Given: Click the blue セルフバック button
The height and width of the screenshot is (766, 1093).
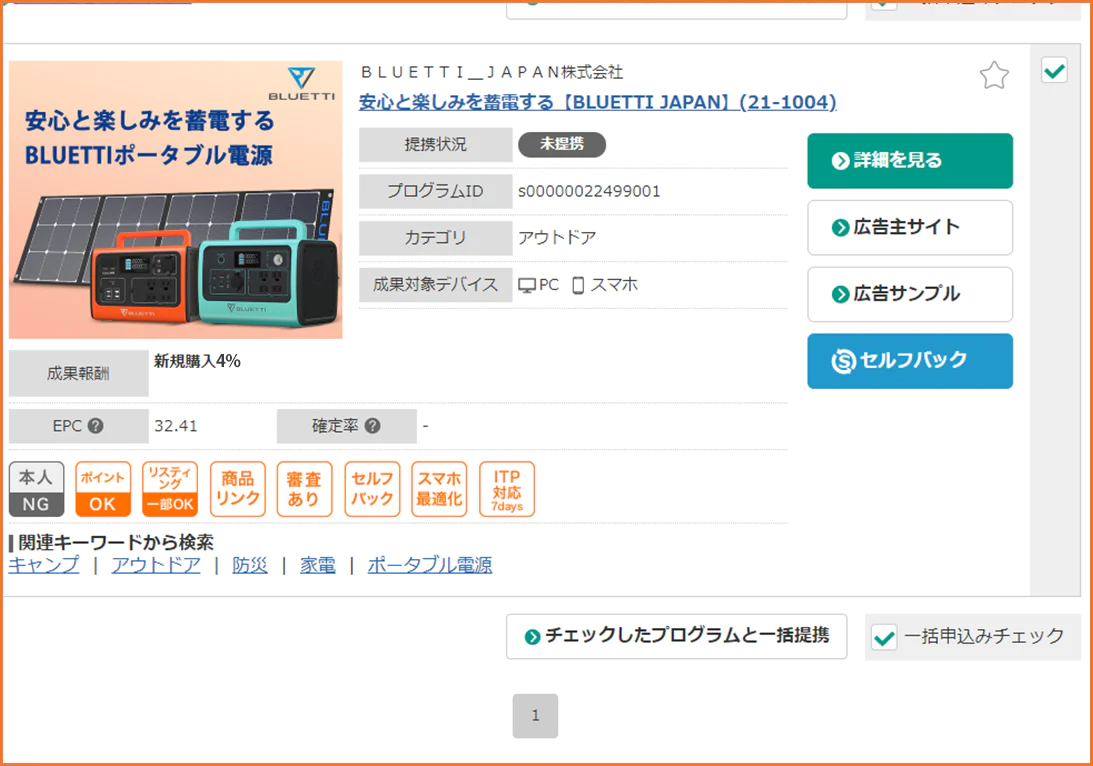Looking at the screenshot, I should [910, 361].
